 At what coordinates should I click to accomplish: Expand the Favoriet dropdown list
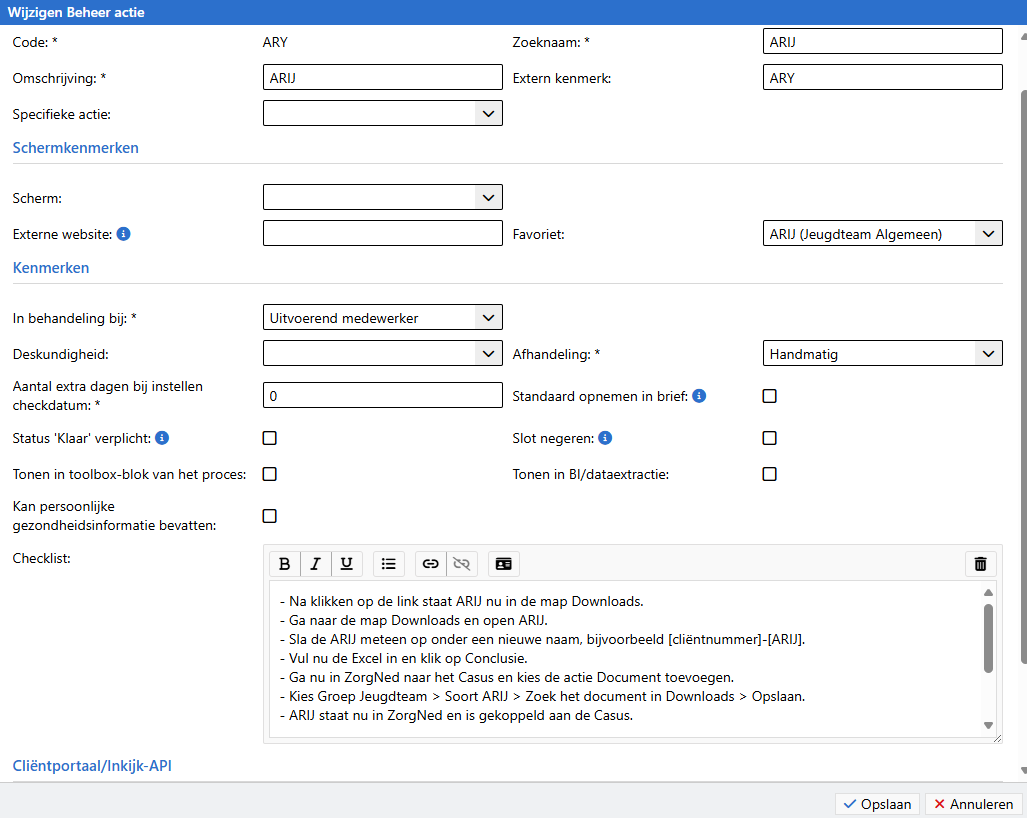point(881,234)
